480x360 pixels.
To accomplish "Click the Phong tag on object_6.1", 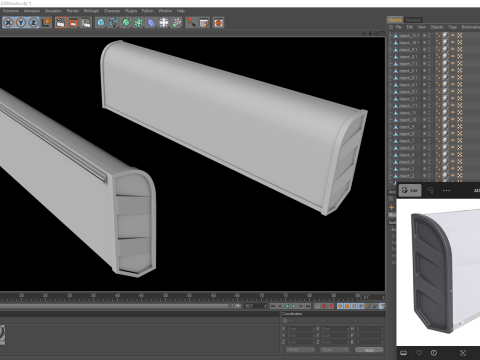I will (x=438, y=71).
